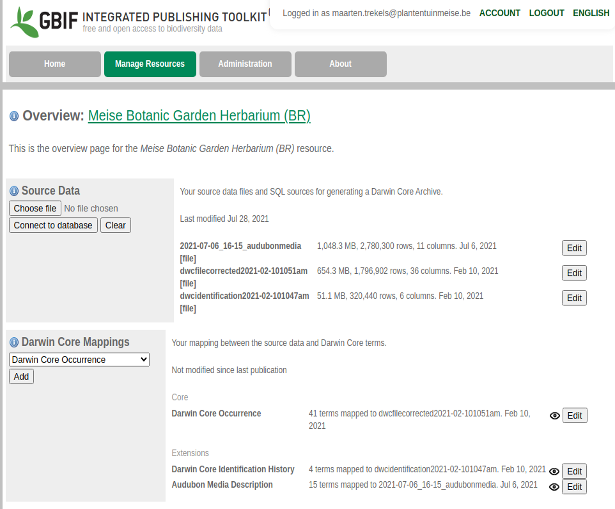Click '15 terms mapped' description text
This screenshot has width=615, height=509.
(423, 485)
